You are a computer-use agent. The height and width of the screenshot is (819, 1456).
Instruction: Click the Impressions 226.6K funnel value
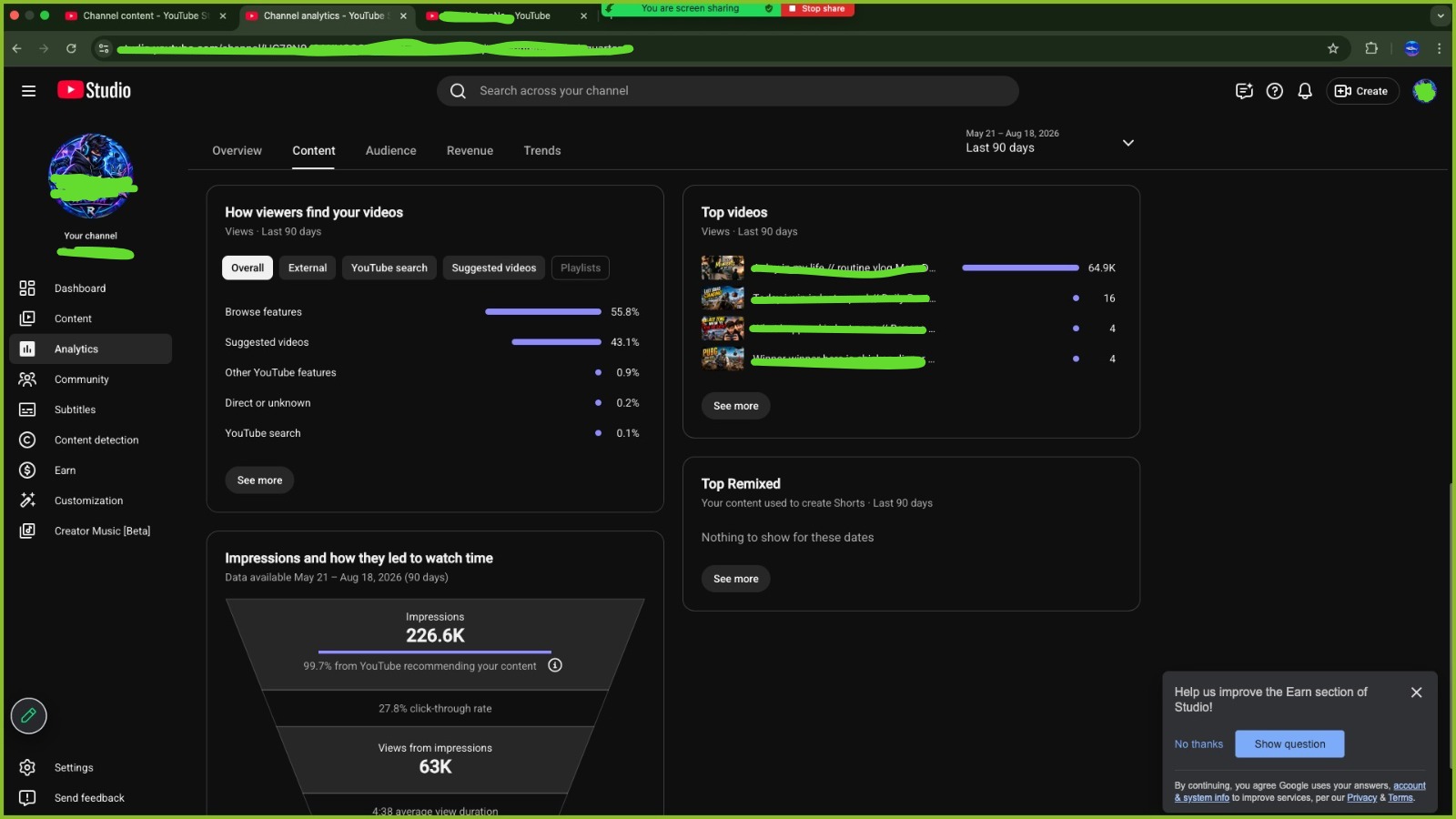435,635
